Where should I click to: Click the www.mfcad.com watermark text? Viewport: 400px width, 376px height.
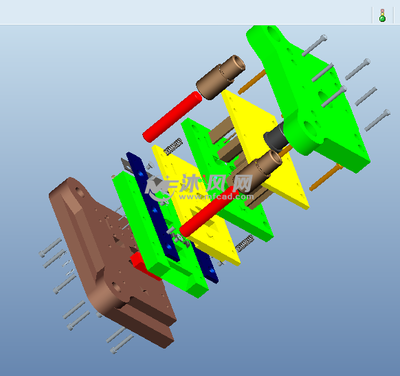(216, 197)
